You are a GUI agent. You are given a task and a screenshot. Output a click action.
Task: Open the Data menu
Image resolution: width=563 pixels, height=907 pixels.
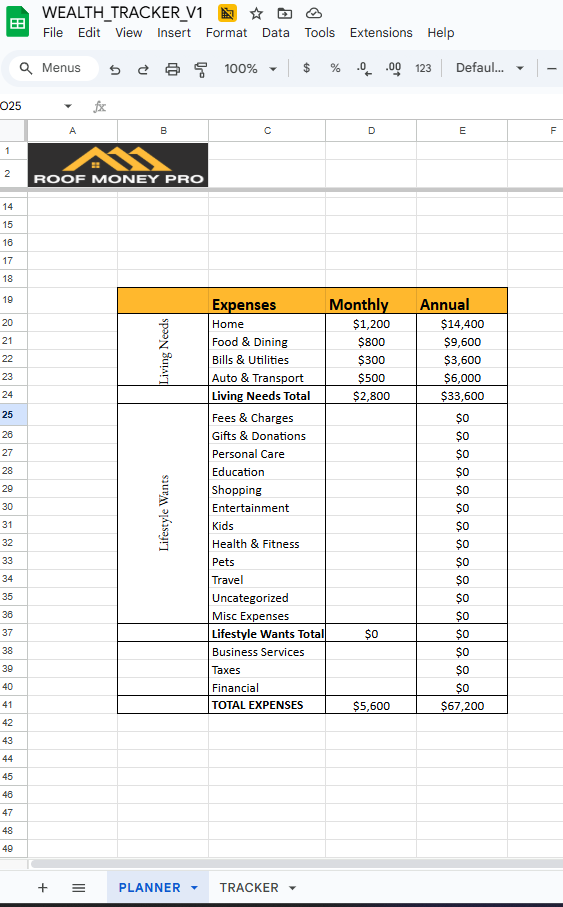pos(275,33)
